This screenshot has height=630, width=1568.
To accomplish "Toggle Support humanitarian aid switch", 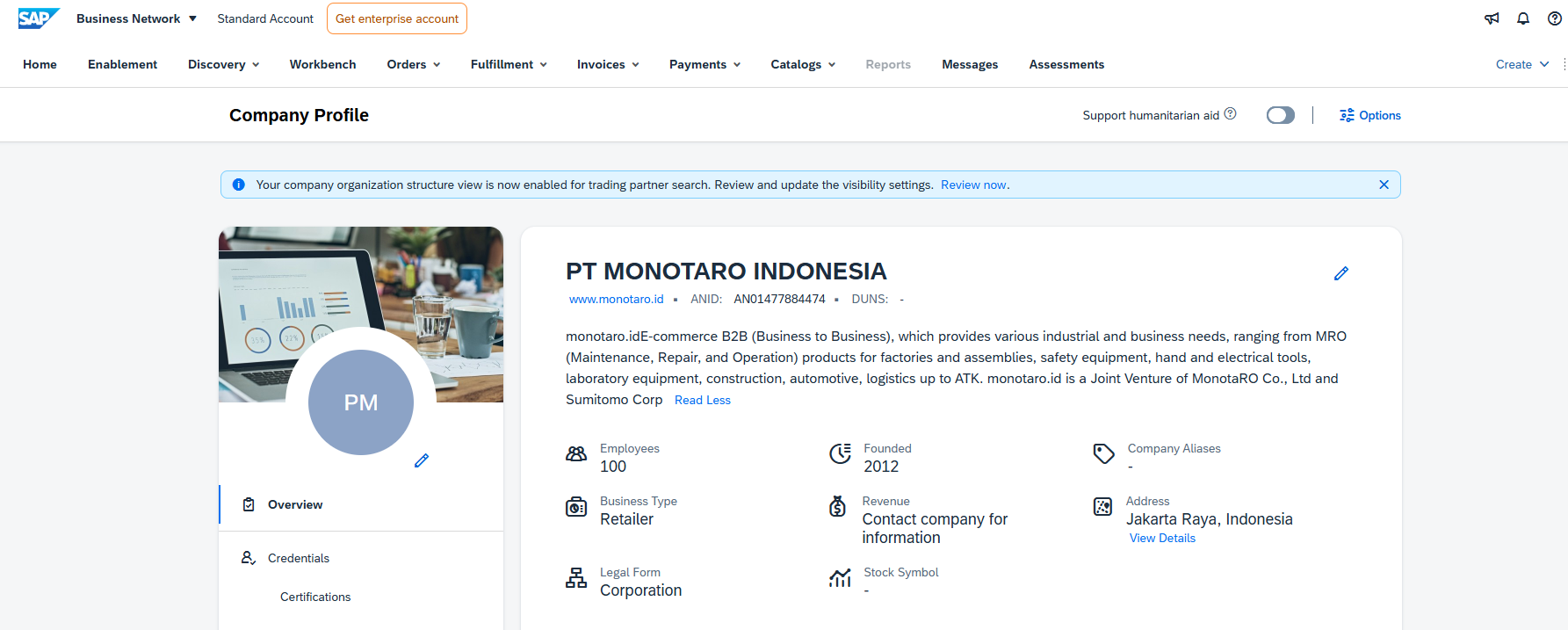I will point(1281,115).
